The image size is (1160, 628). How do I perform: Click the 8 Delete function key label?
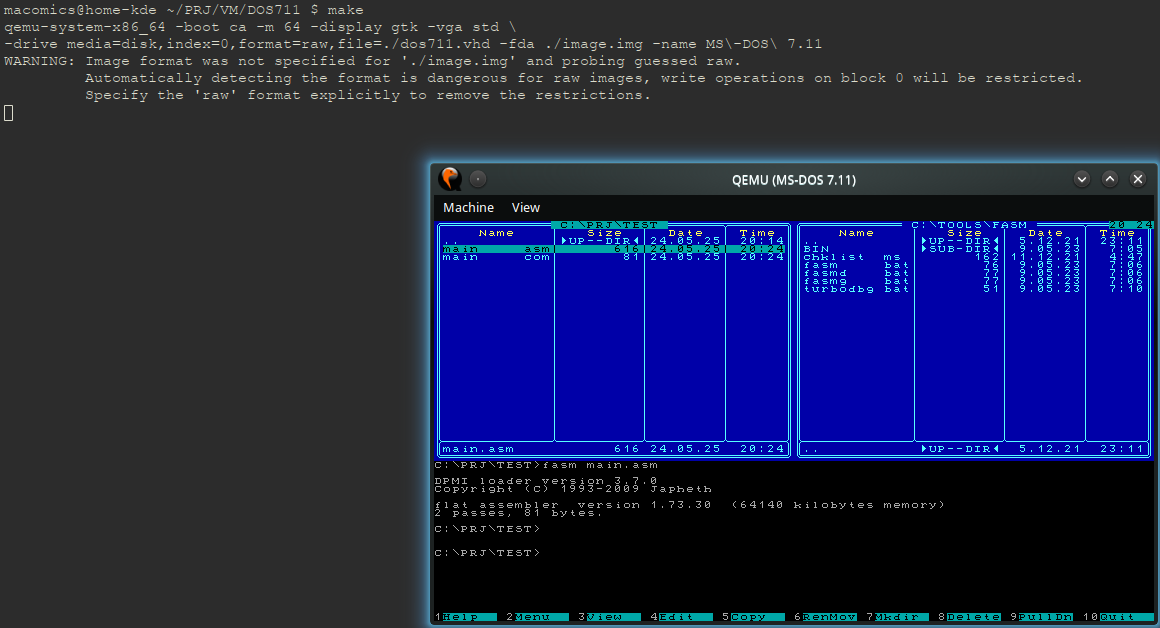[x=969, y=617]
